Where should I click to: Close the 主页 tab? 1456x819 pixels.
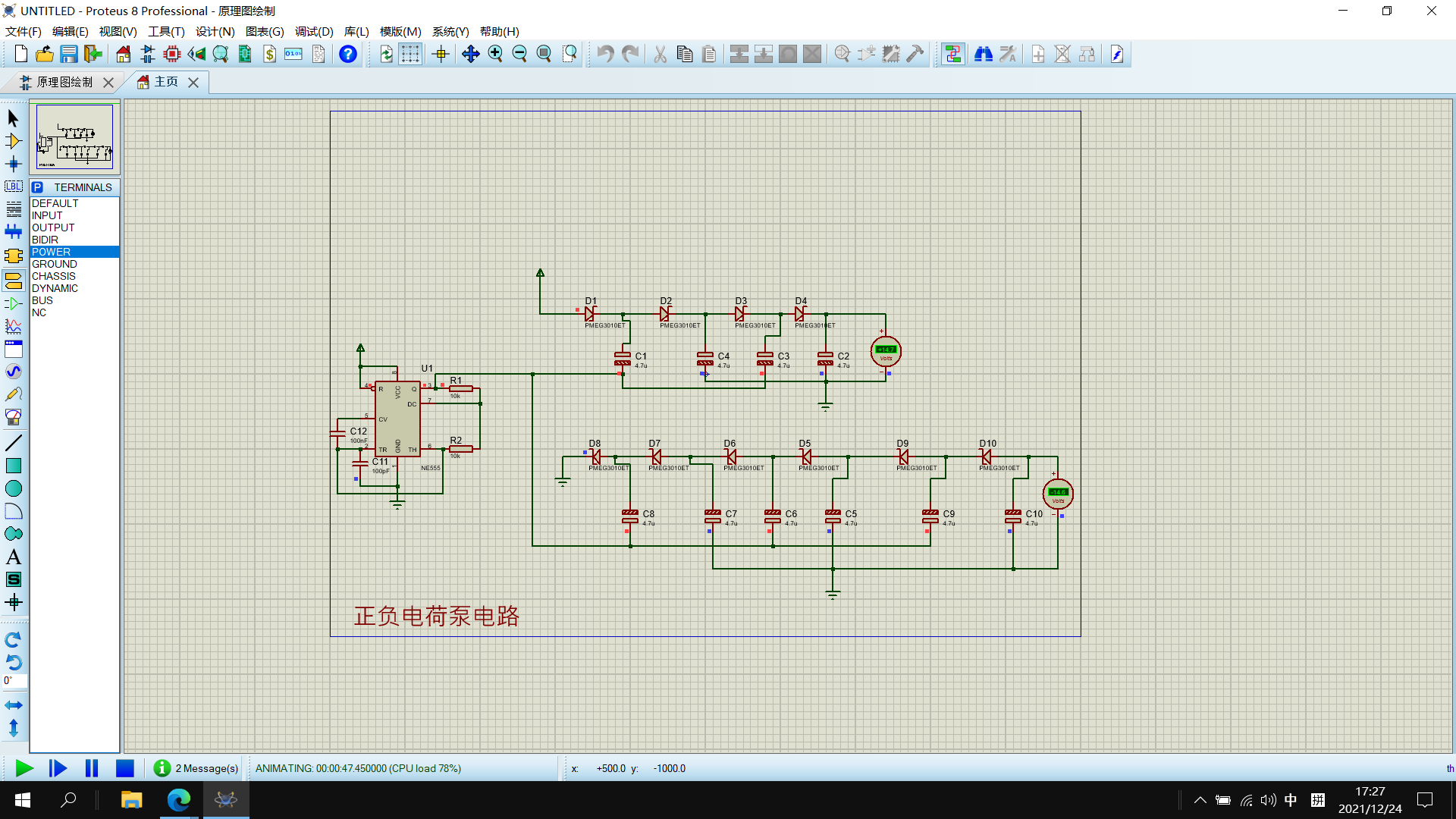point(193,83)
